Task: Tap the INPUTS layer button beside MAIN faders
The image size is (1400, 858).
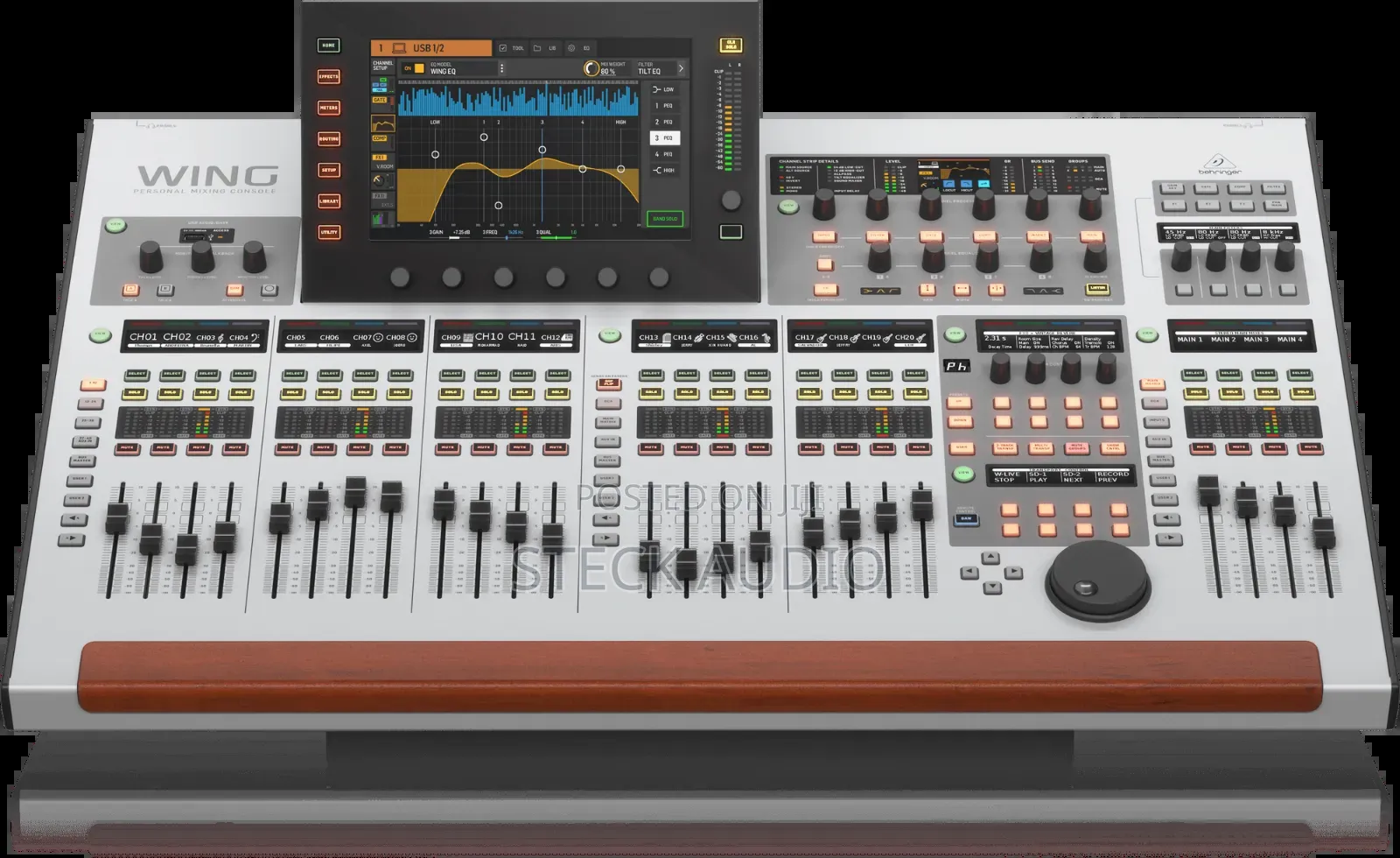Action: point(1157,421)
